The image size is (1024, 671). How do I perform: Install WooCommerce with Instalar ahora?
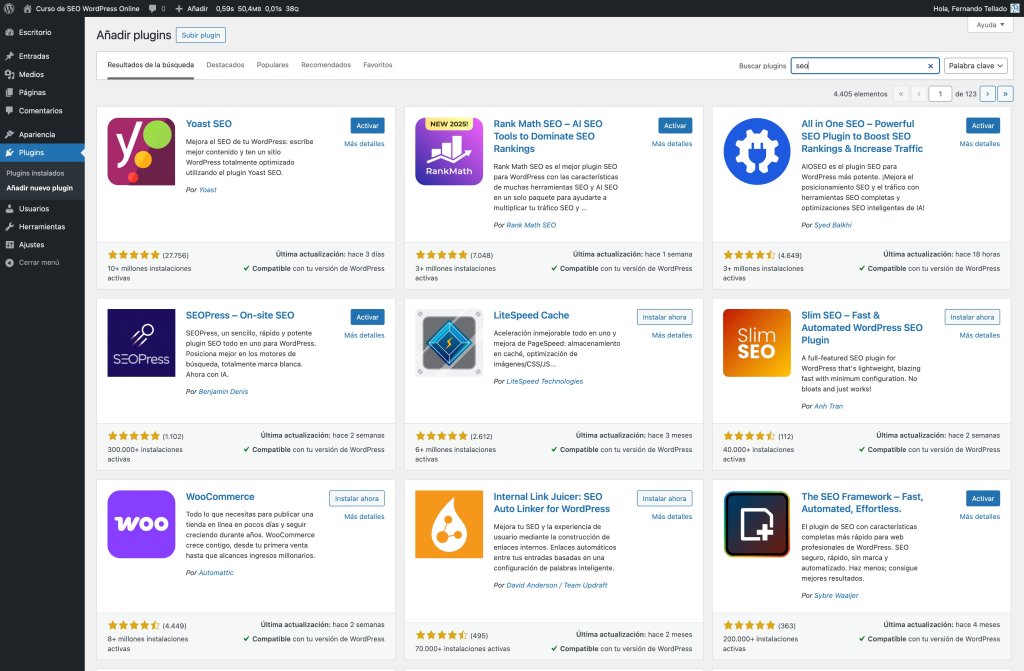(357, 499)
